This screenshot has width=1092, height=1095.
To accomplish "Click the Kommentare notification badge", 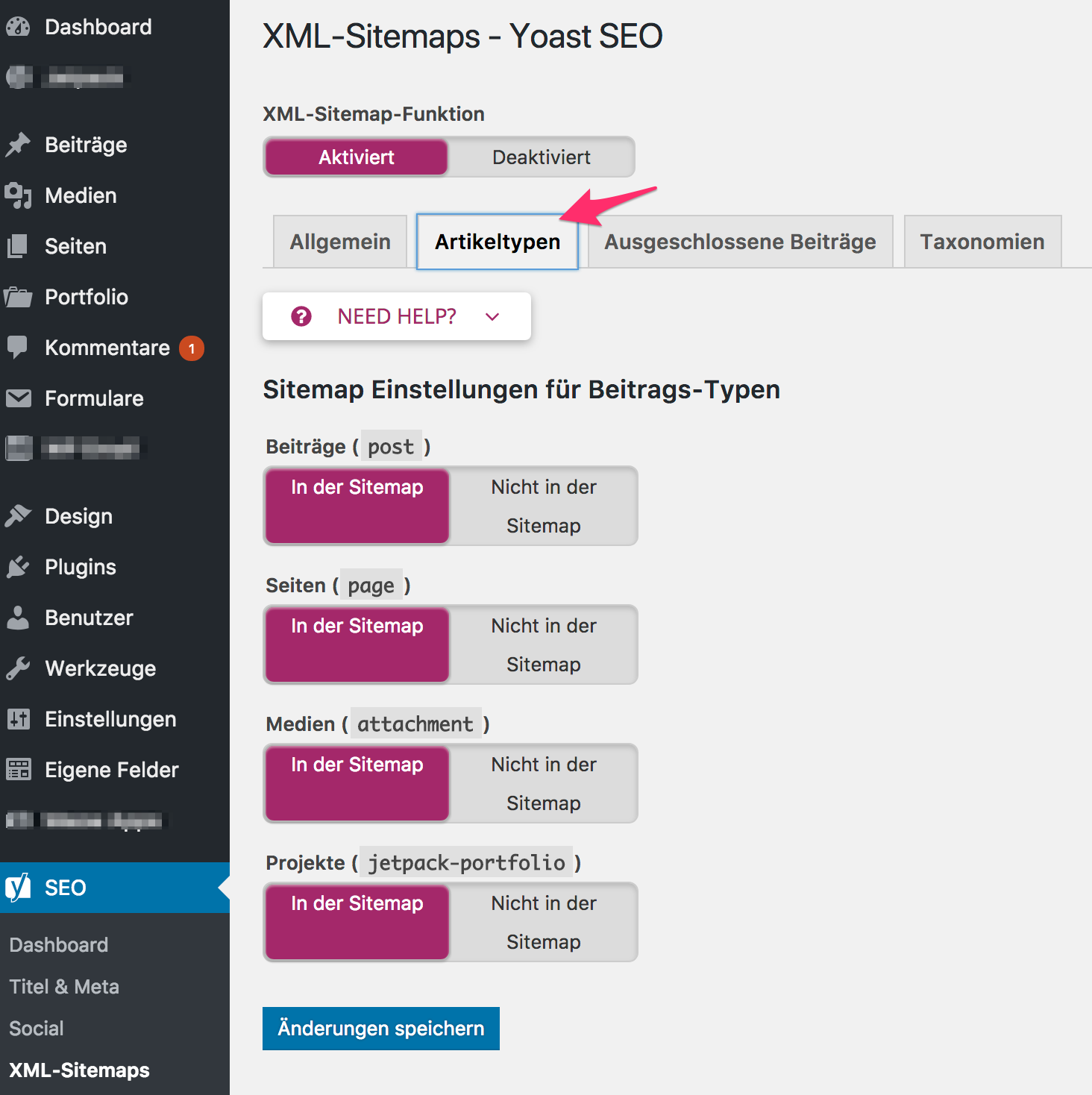I will 192,348.
